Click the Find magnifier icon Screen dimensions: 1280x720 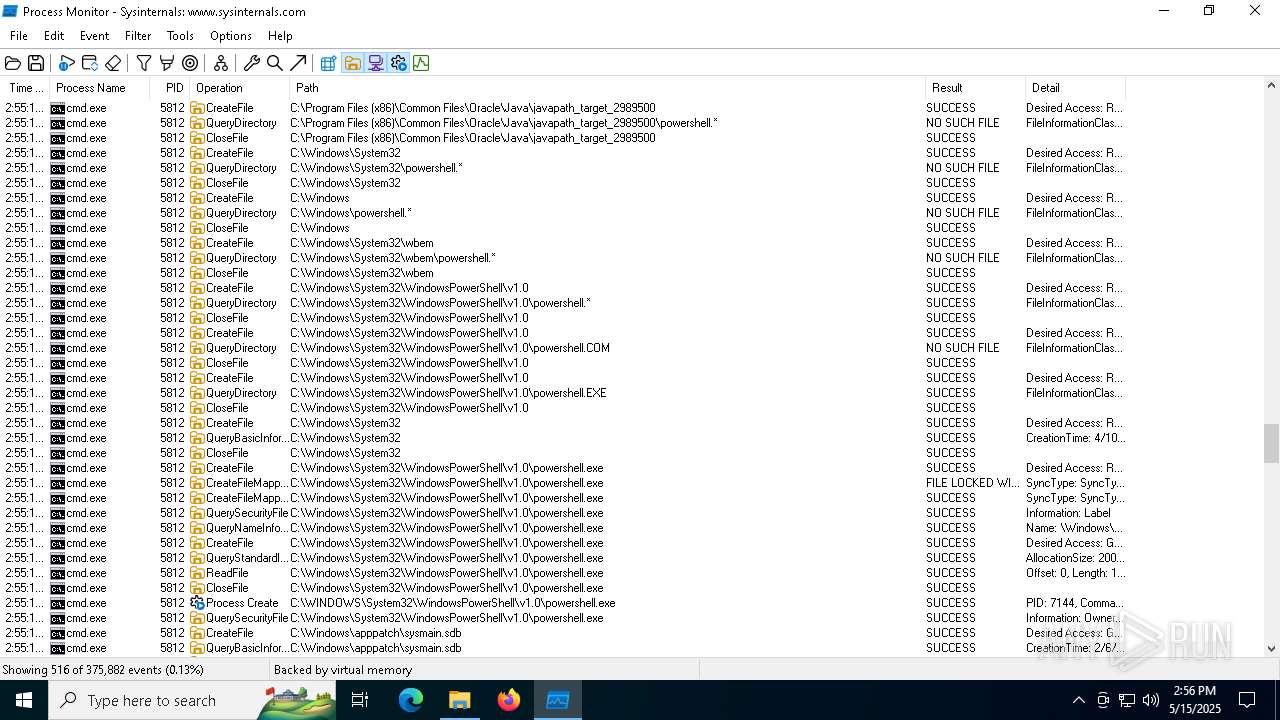275,63
